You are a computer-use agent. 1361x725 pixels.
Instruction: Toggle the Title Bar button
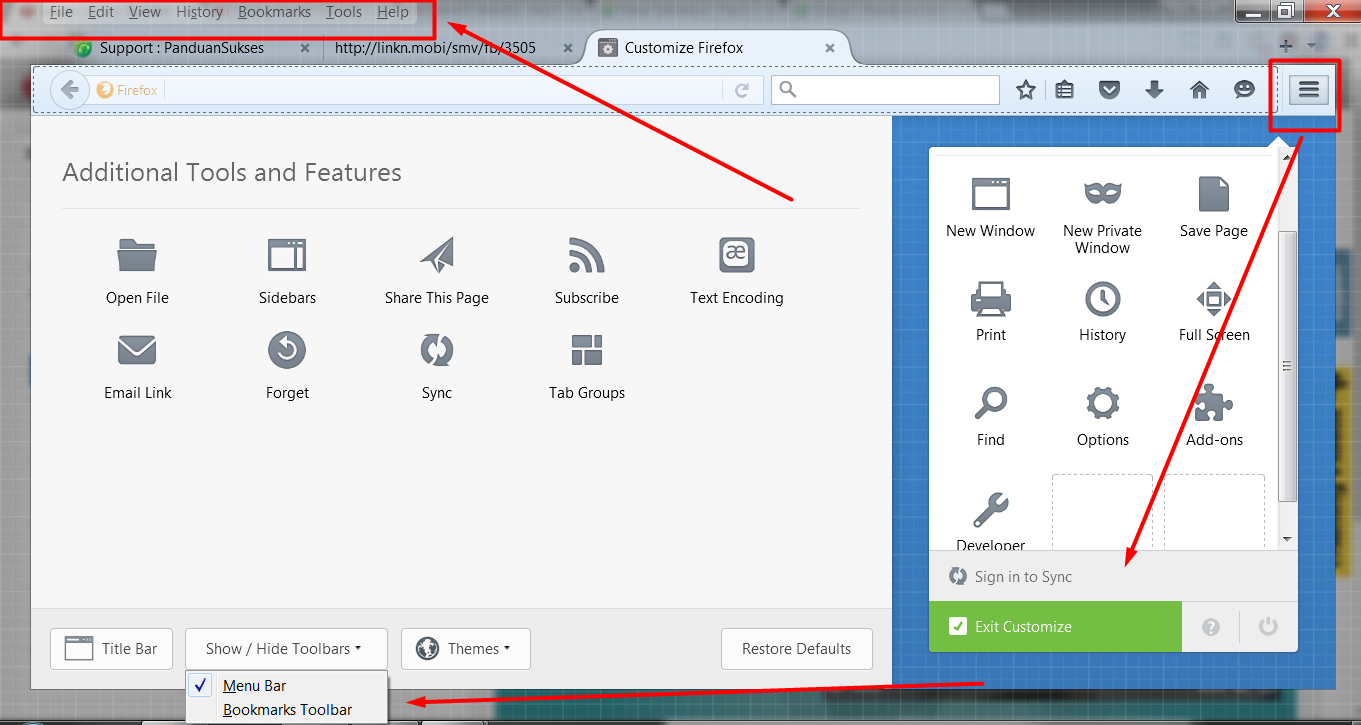click(x=111, y=649)
